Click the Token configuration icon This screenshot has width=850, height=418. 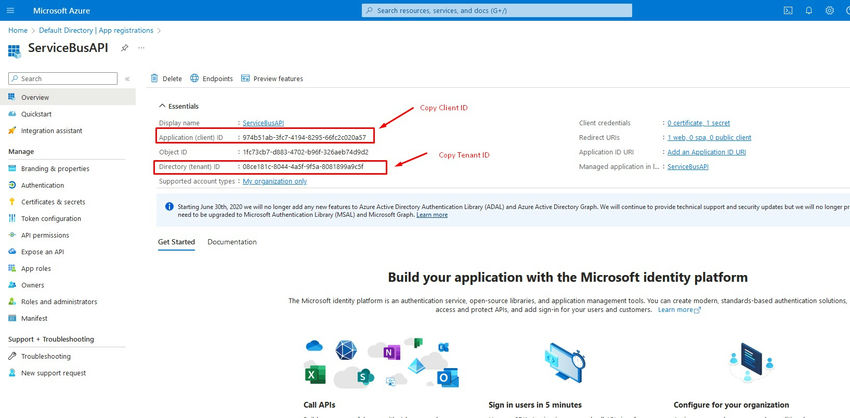tap(12, 218)
